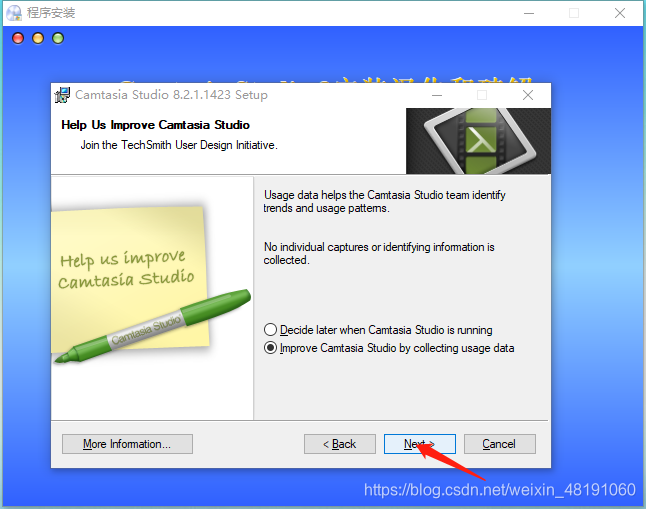Viewport: 646px width, 509px height.
Task: Close the 程序安装 outer window
Action: coord(620,13)
